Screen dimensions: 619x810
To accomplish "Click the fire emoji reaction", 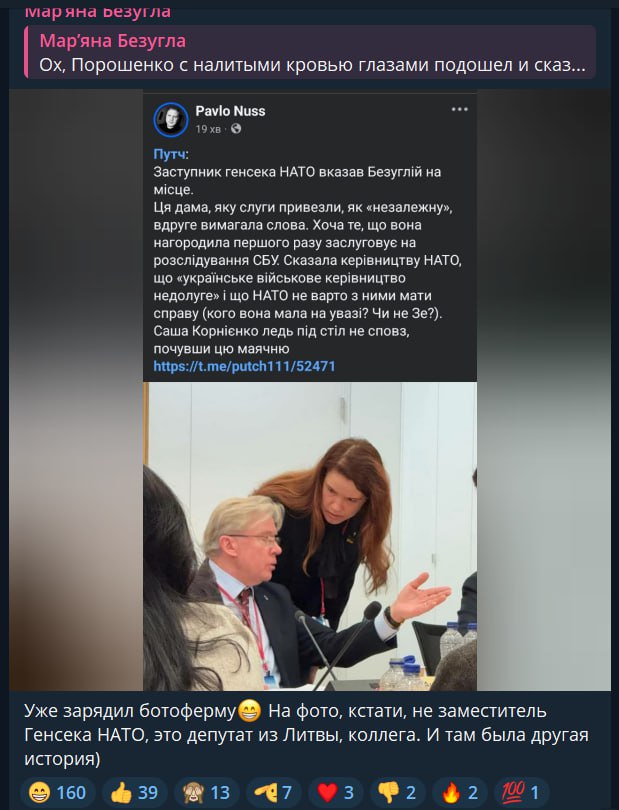I will [x=459, y=792].
